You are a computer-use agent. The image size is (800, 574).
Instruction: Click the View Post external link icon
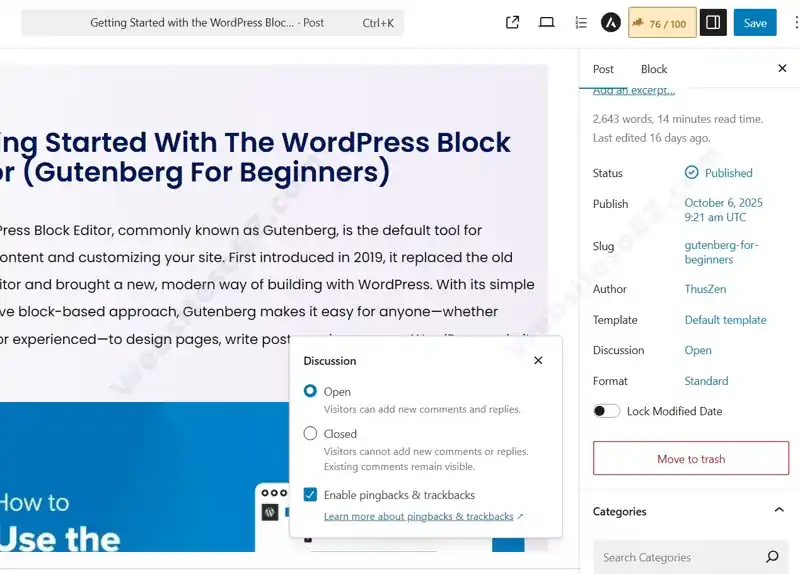(x=513, y=22)
